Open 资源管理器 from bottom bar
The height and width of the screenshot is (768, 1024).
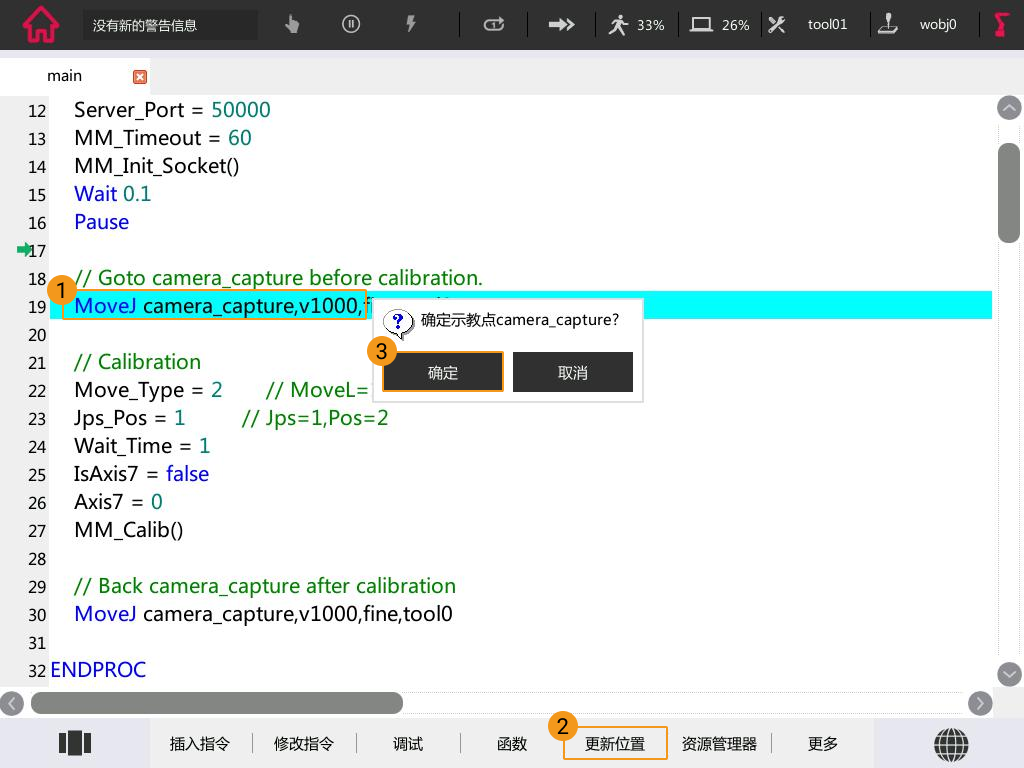719,743
